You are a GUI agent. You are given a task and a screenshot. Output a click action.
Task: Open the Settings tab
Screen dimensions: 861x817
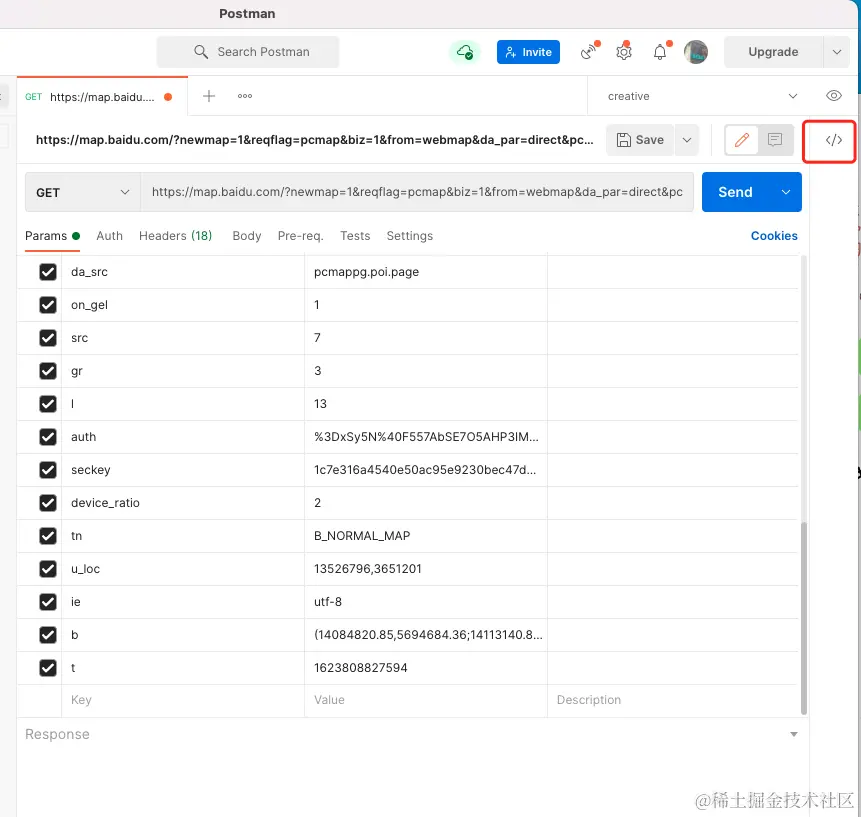pos(410,236)
